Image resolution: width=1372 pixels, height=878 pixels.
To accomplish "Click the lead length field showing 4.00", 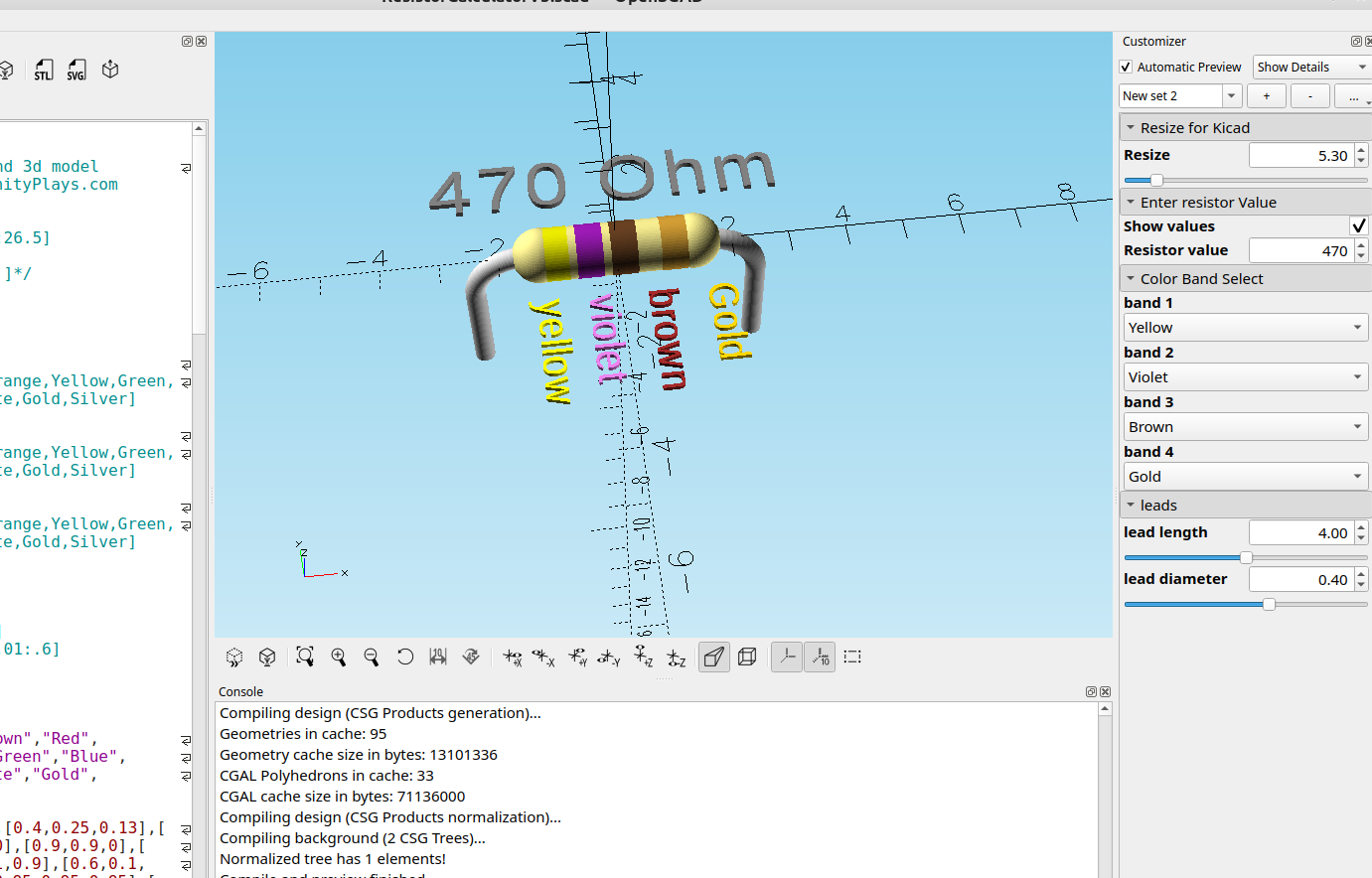I will click(x=1301, y=533).
